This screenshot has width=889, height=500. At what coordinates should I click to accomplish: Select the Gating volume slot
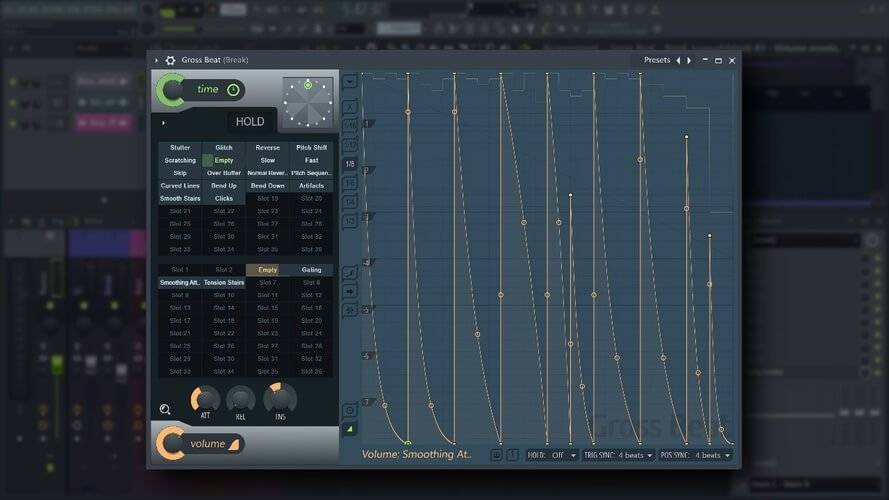point(311,270)
